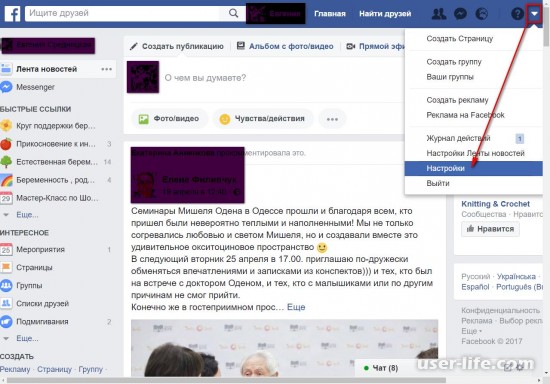The image size is (550, 384).
Task: Choose Журнал действий menu entry
Action: [x=458, y=138]
